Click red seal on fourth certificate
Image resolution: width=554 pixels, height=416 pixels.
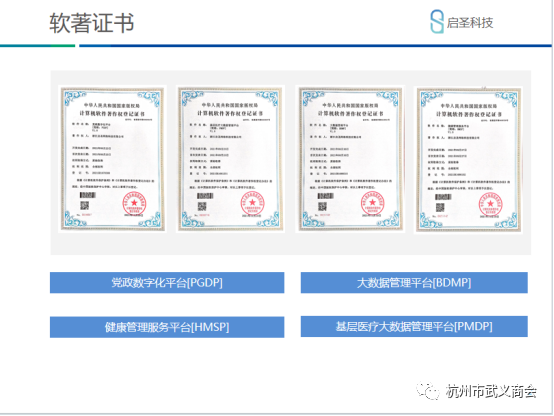[x=491, y=204]
